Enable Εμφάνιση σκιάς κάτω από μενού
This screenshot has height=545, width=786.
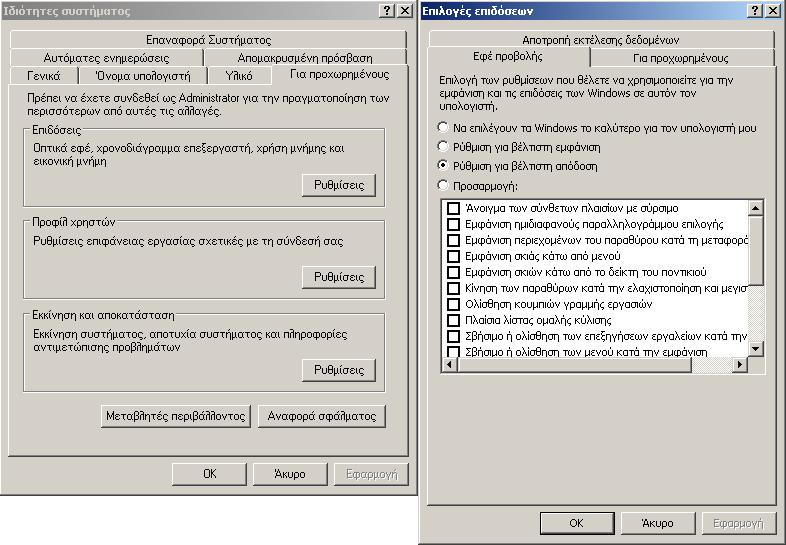pos(453,256)
